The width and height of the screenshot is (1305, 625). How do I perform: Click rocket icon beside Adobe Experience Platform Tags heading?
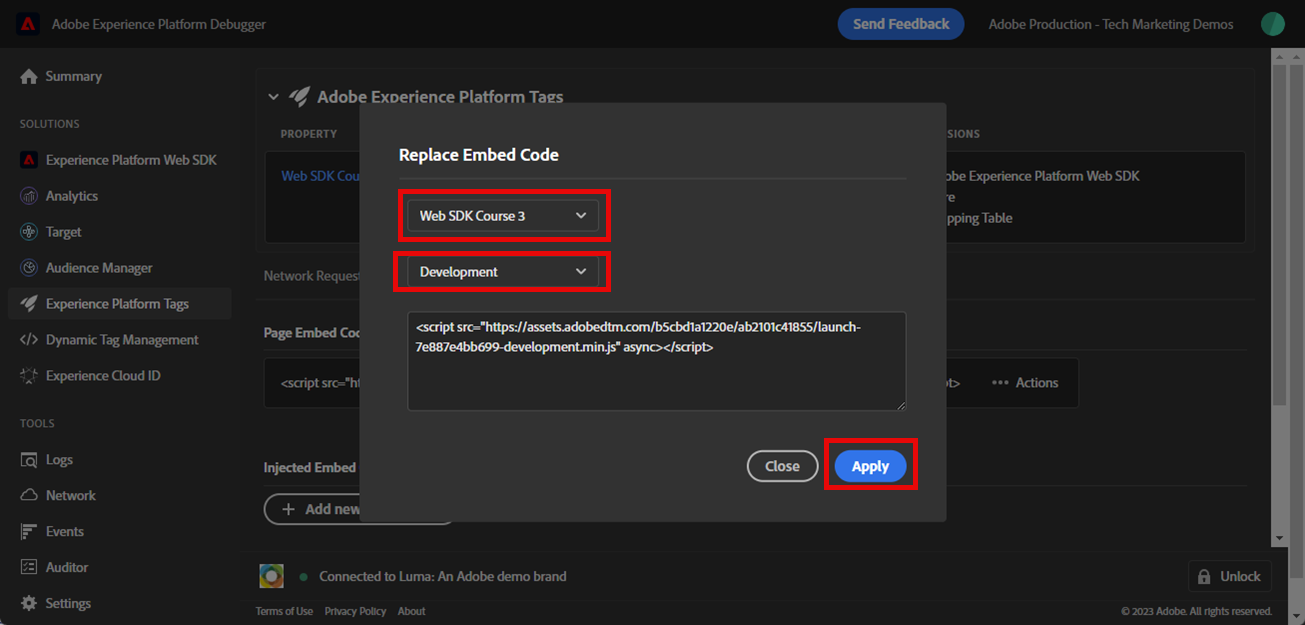[299, 97]
